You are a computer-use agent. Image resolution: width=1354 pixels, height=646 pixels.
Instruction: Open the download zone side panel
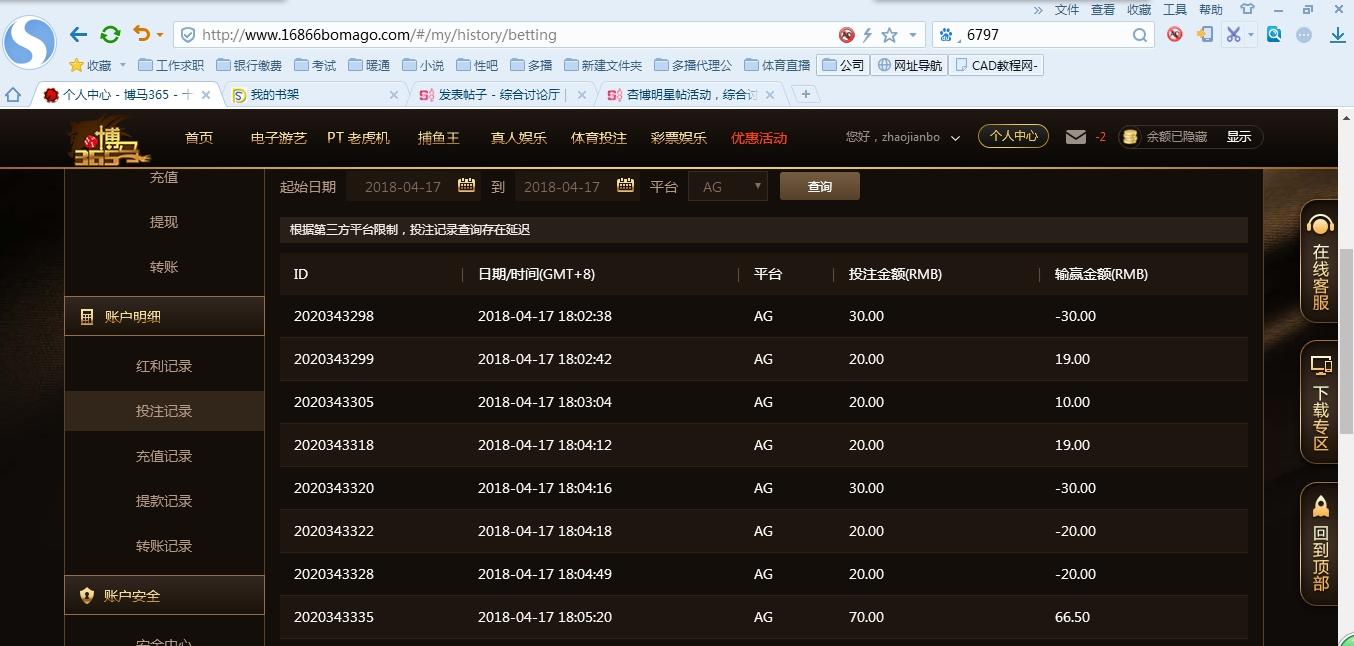(1320, 402)
